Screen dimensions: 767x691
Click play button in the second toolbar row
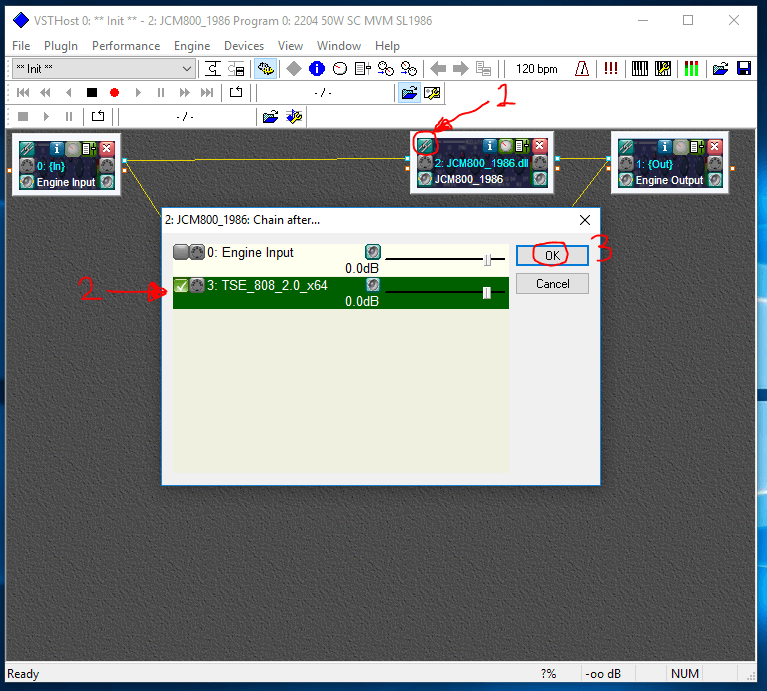[138, 92]
